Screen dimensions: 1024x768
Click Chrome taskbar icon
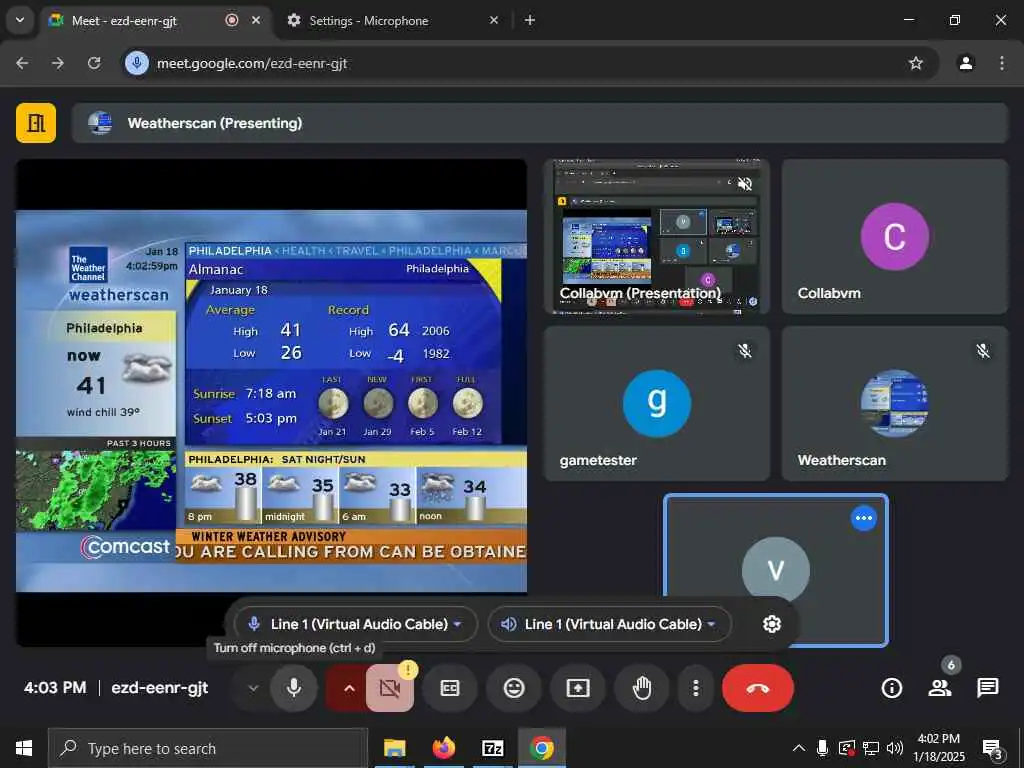pos(541,748)
